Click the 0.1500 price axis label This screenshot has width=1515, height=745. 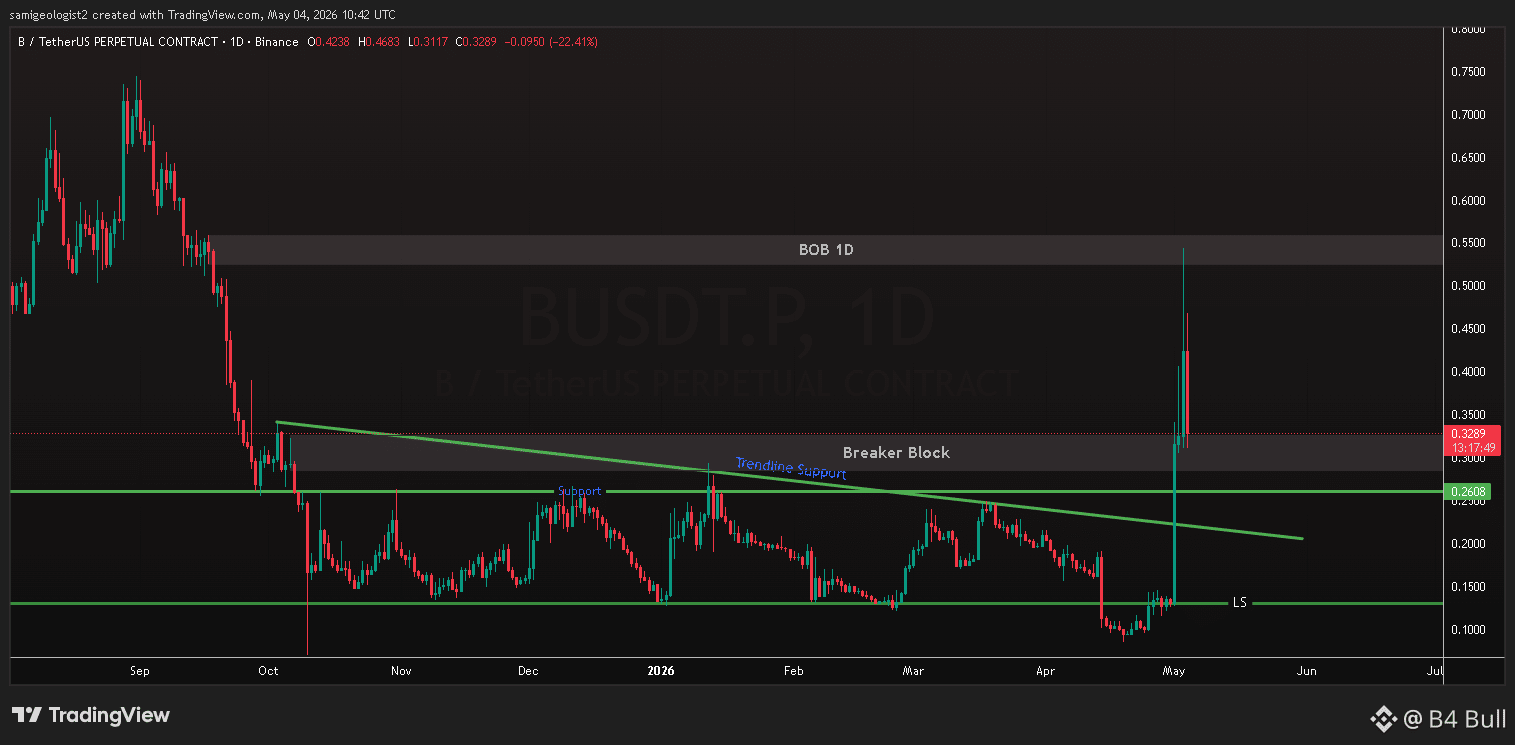click(x=1468, y=587)
